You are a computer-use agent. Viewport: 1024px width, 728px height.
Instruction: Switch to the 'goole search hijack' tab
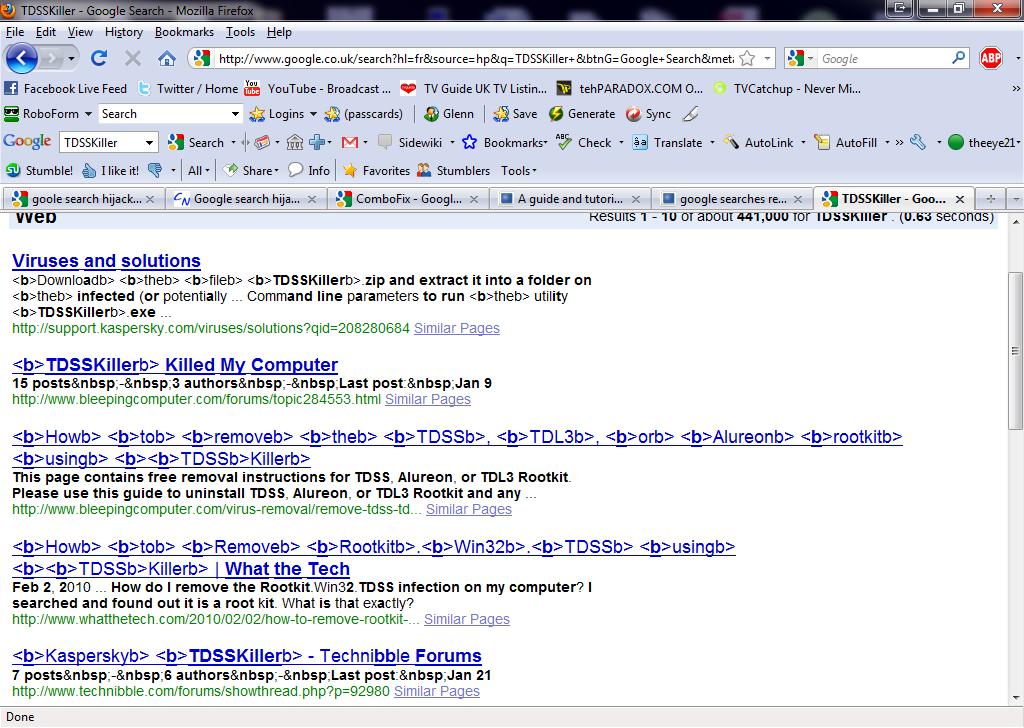(x=83, y=198)
